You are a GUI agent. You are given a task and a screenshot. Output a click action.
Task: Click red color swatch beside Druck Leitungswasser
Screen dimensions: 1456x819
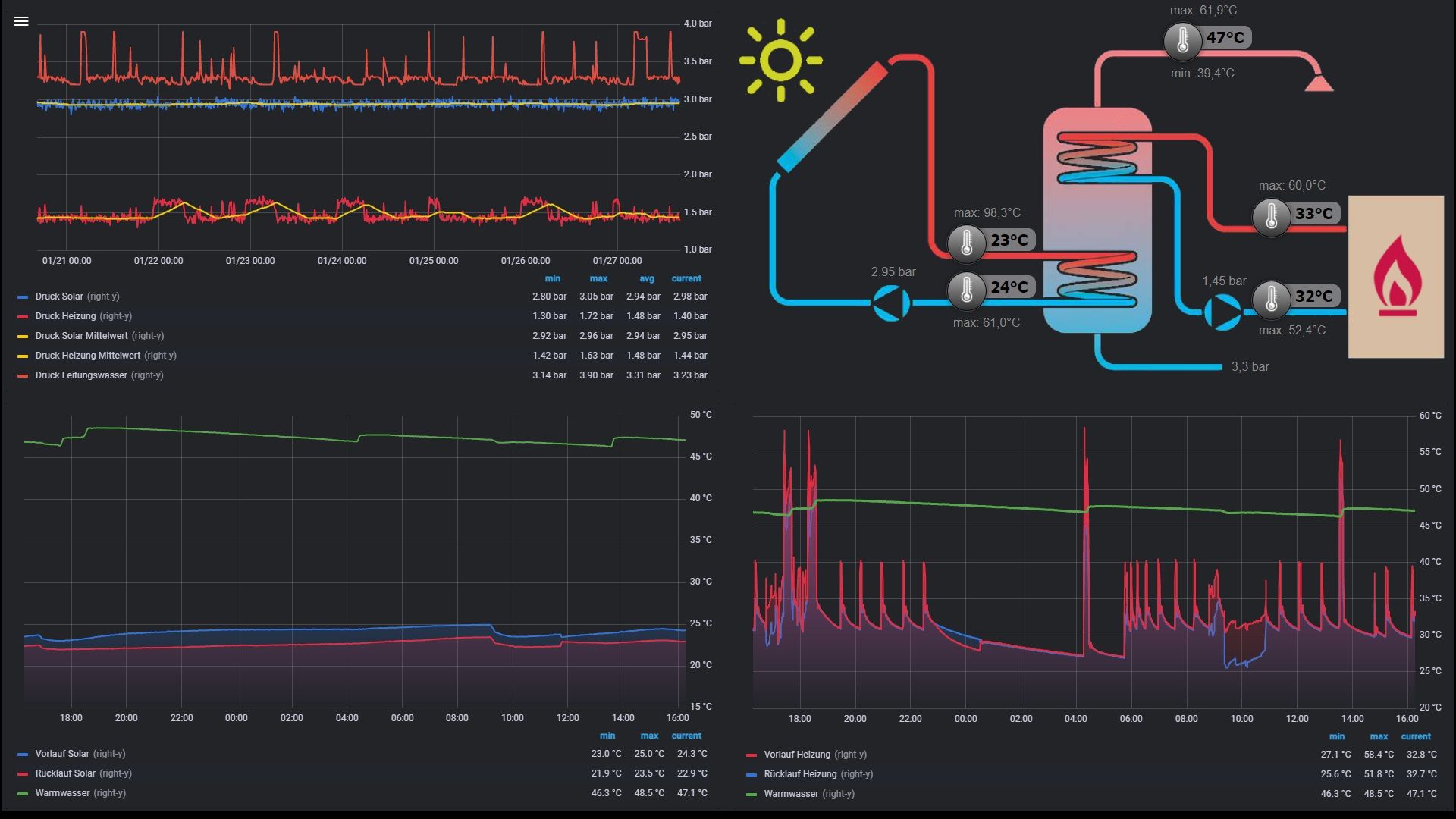[23, 376]
